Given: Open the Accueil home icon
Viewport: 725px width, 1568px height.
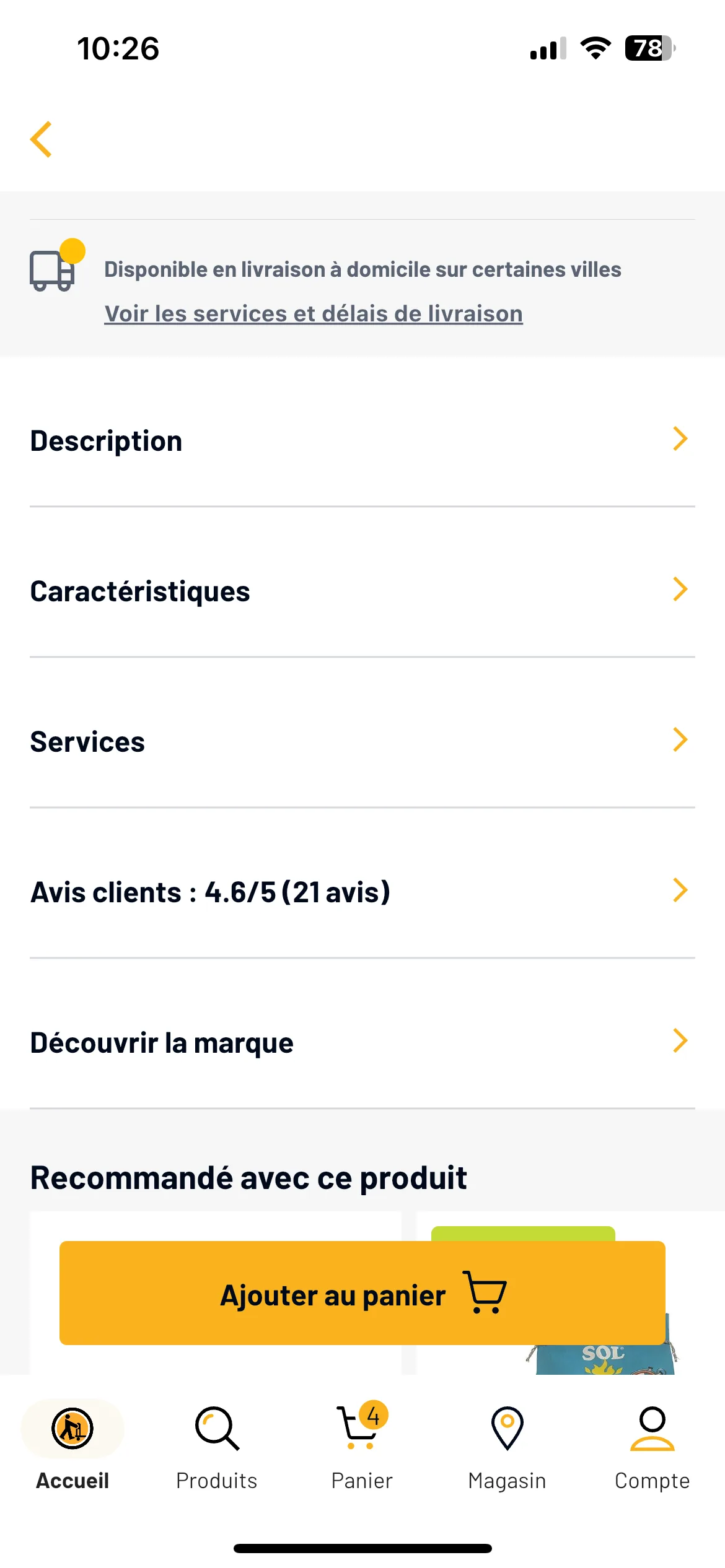Looking at the screenshot, I should [72, 1429].
